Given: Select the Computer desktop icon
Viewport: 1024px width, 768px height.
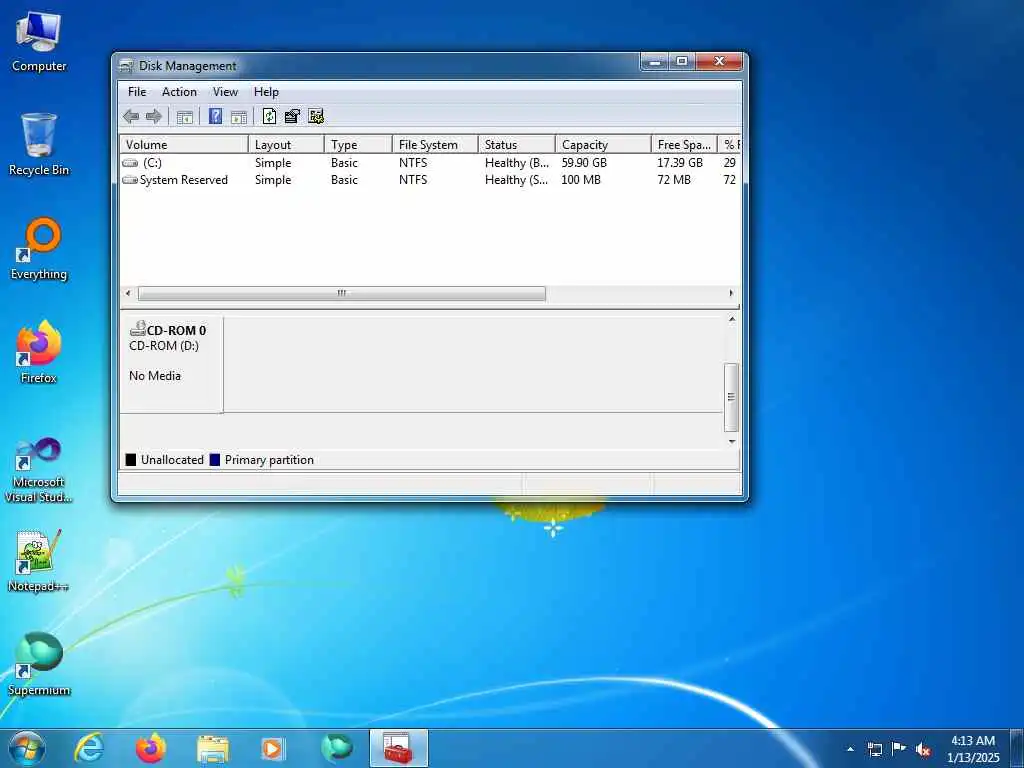Looking at the screenshot, I should [39, 42].
